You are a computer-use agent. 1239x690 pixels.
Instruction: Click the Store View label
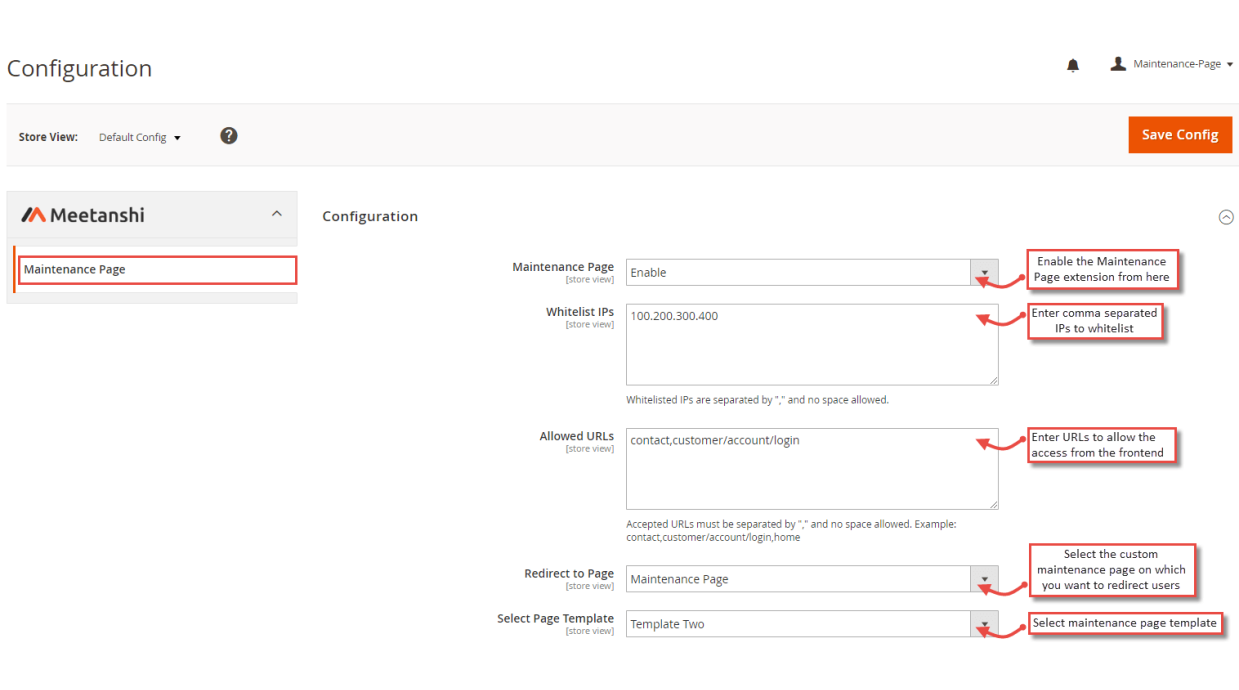[x=48, y=137]
